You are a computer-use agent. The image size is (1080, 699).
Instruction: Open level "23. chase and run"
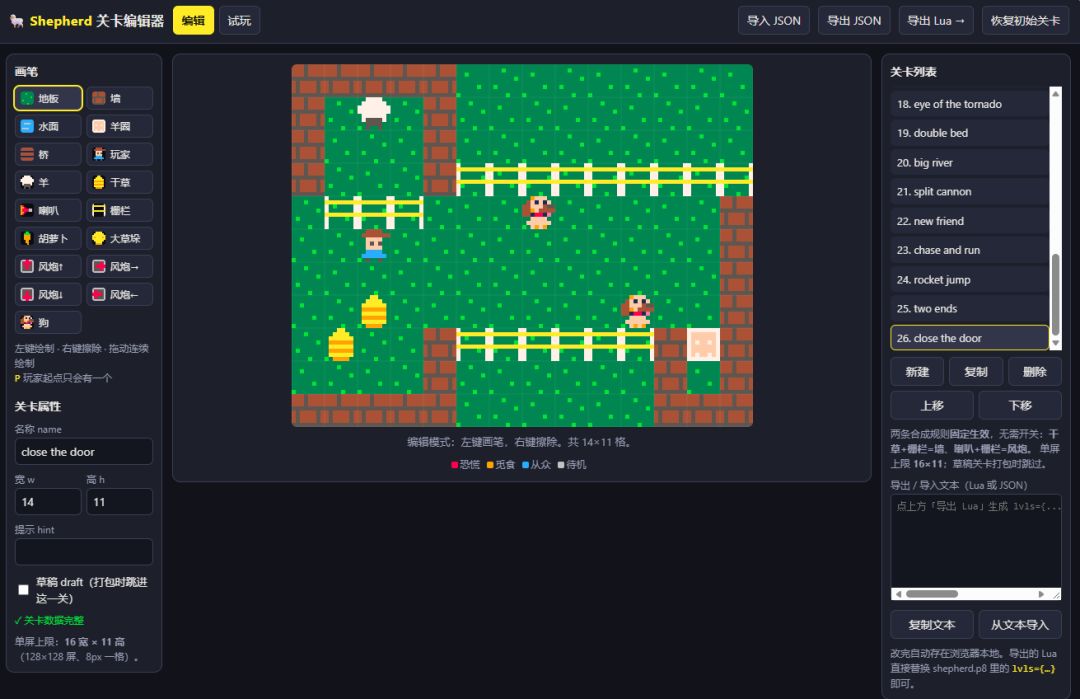970,250
